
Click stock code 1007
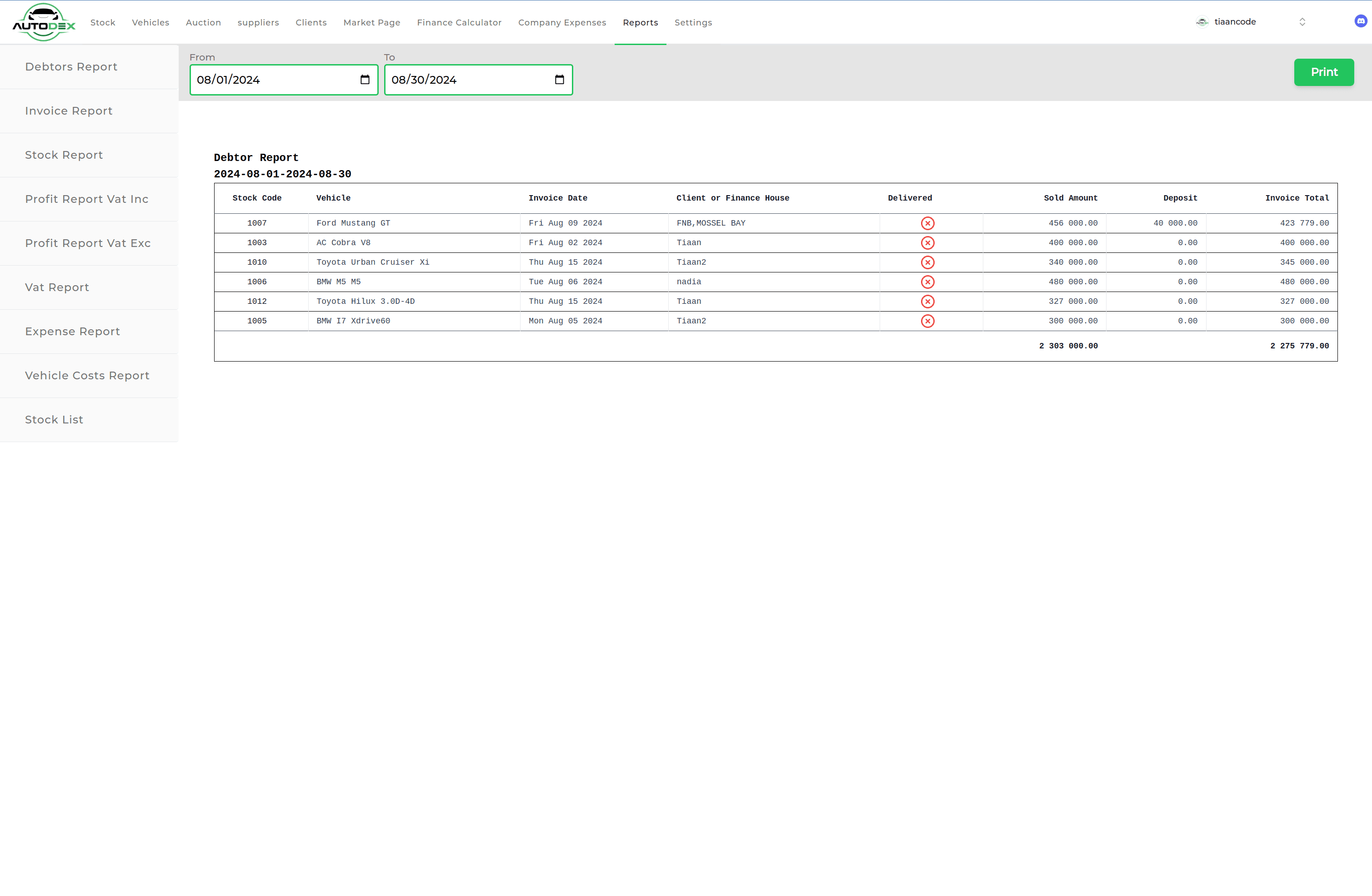click(257, 223)
